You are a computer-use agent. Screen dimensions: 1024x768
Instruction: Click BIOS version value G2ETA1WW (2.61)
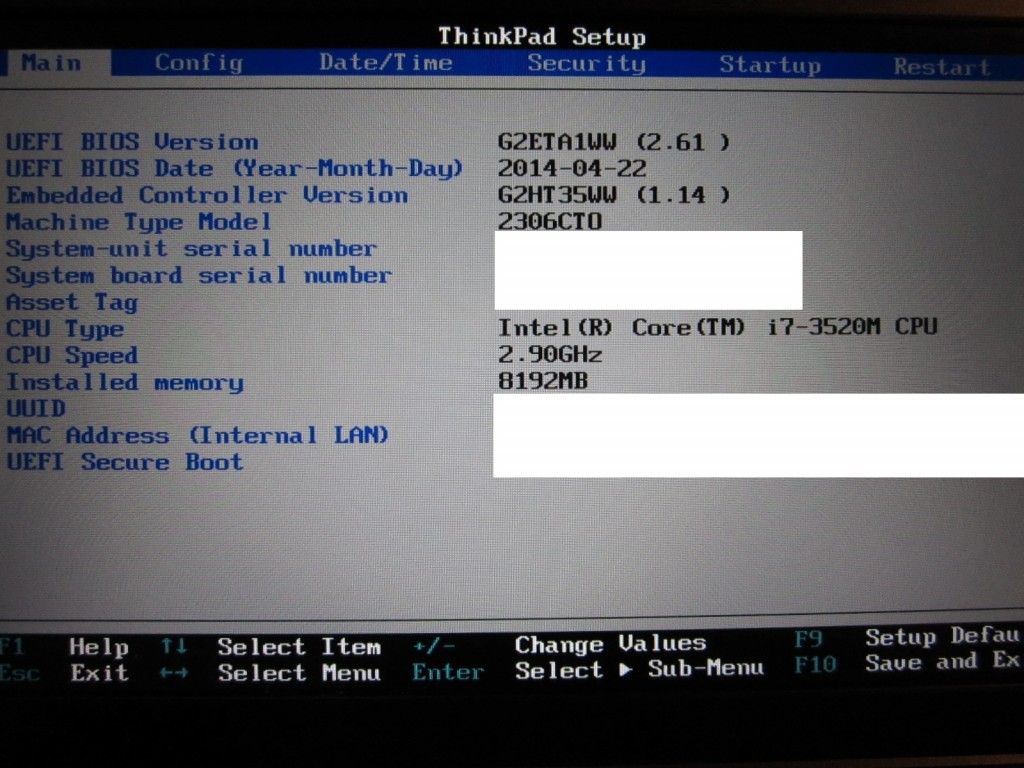pos(614,142)
